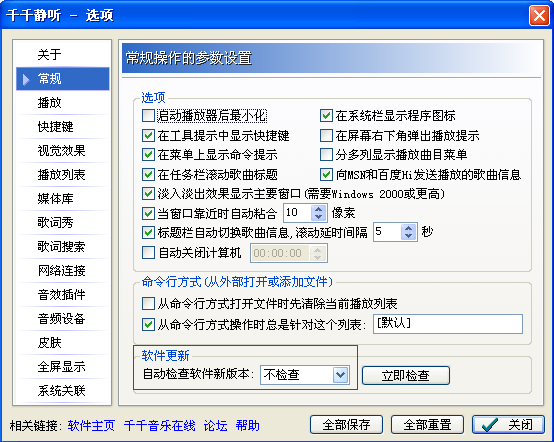
Task: Open the 皮肤 settings page
Action: (63, 343)
